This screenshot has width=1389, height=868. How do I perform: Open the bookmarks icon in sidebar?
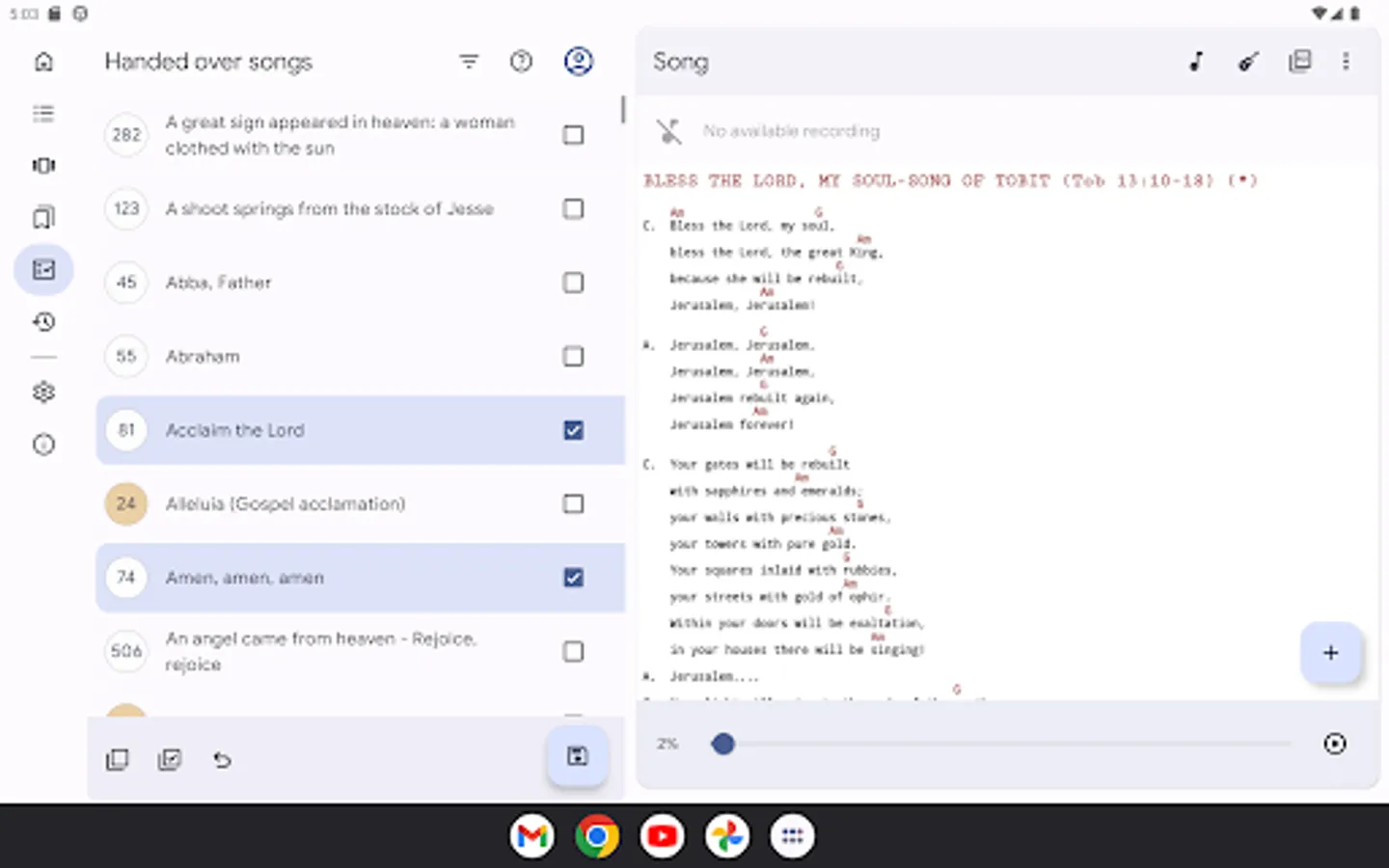[x=43, y=217]
